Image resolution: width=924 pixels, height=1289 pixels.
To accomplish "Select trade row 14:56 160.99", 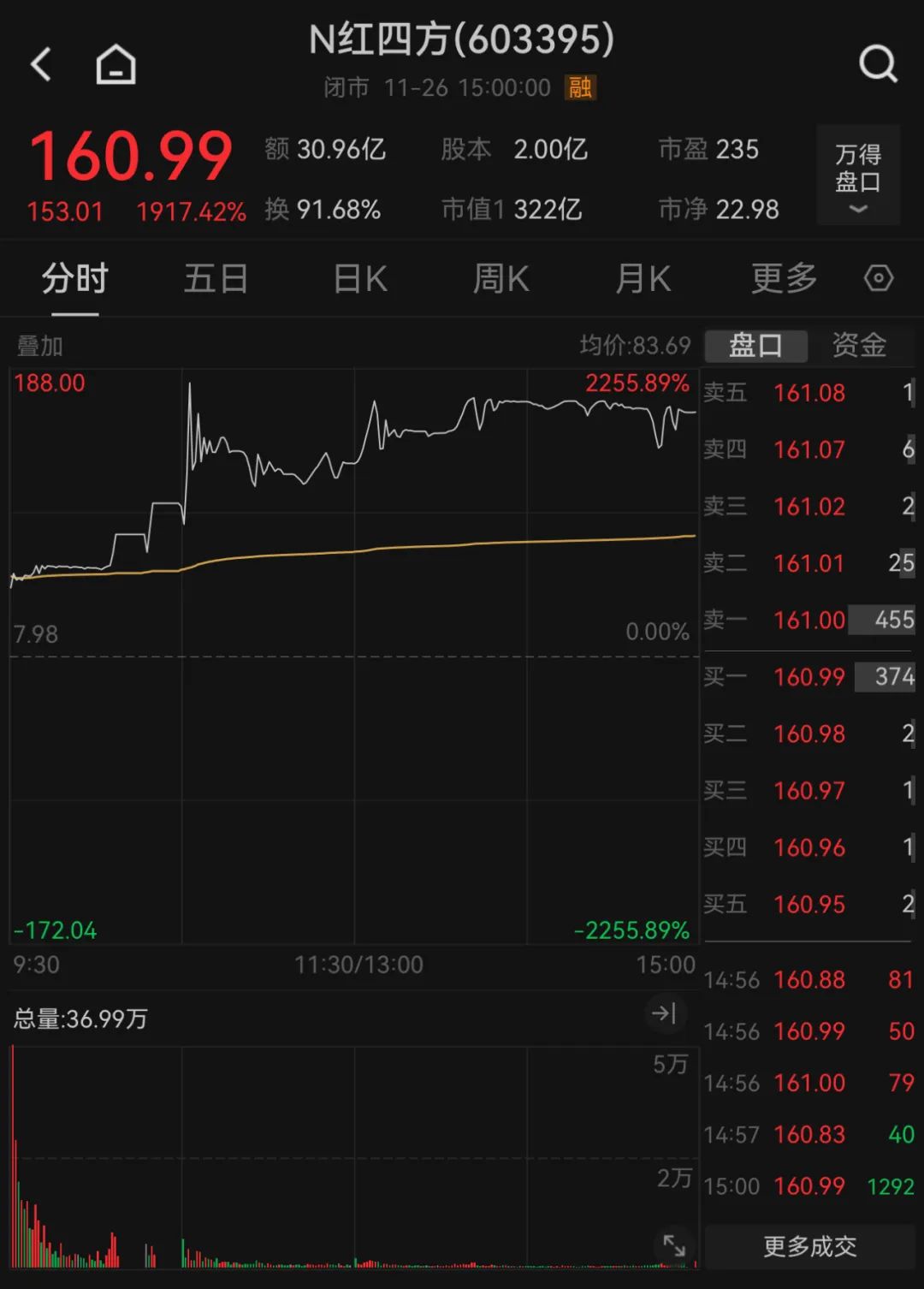I will pyautogui.click(x=808, y=1031).
